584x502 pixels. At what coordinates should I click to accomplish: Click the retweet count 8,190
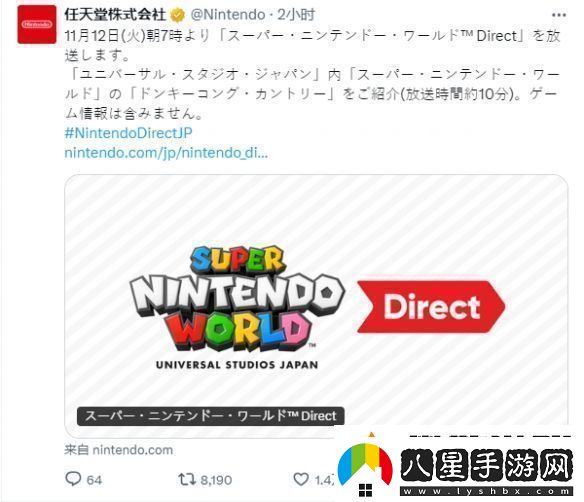(216, 480)
